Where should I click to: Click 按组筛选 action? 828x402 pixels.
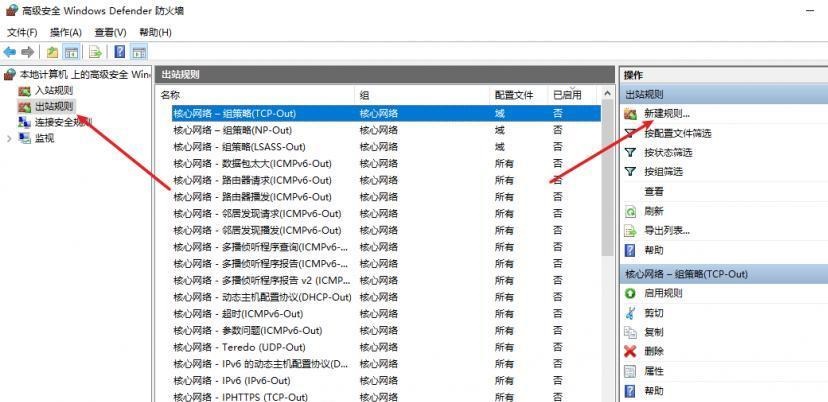663,171
